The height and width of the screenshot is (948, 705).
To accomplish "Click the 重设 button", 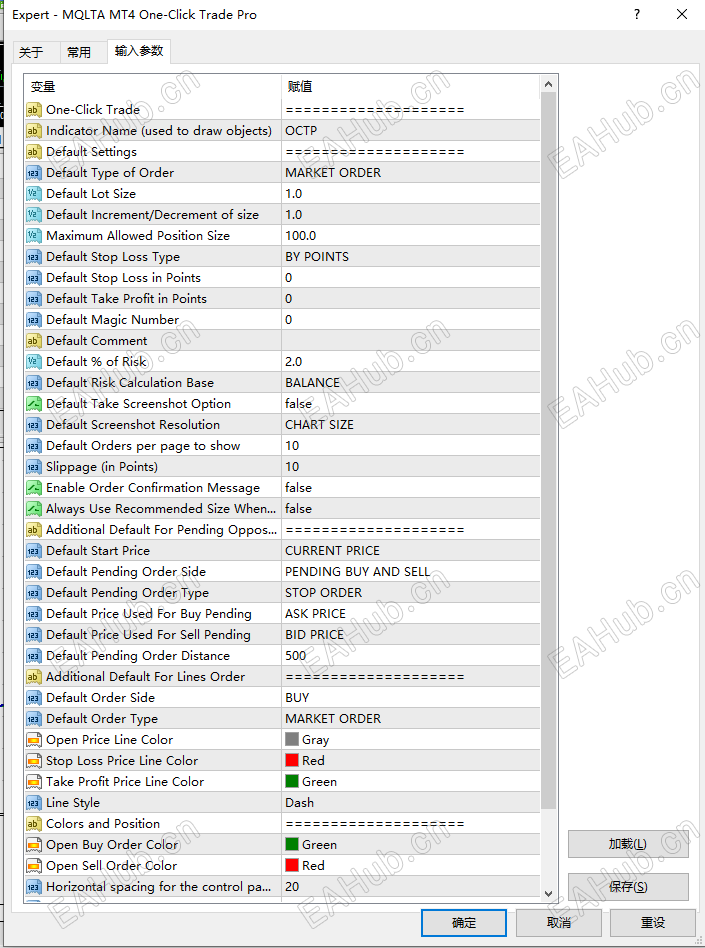I will pyautogui.click(x=653, y=923).
